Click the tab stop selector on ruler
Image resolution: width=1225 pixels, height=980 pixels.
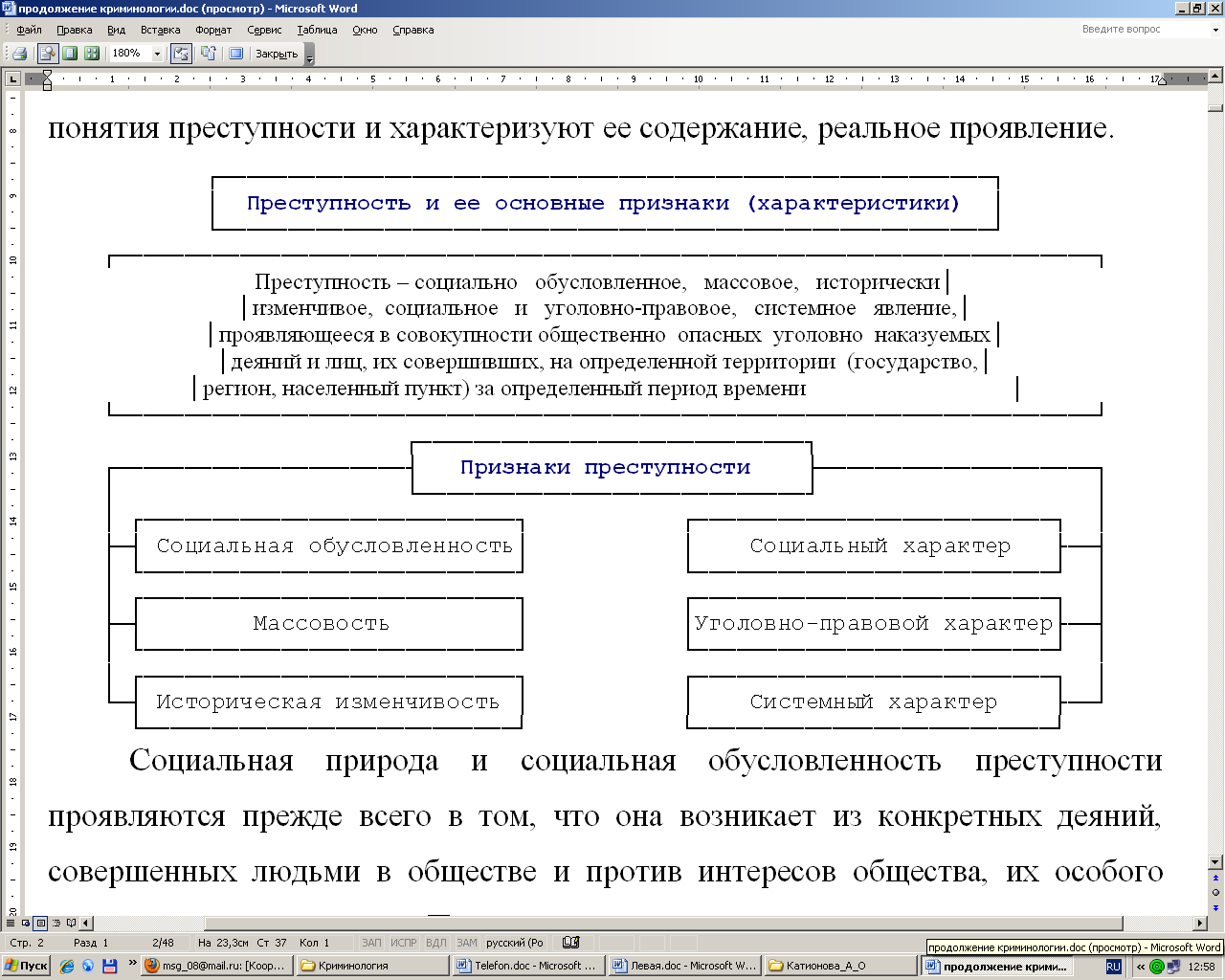coord(12,78)
